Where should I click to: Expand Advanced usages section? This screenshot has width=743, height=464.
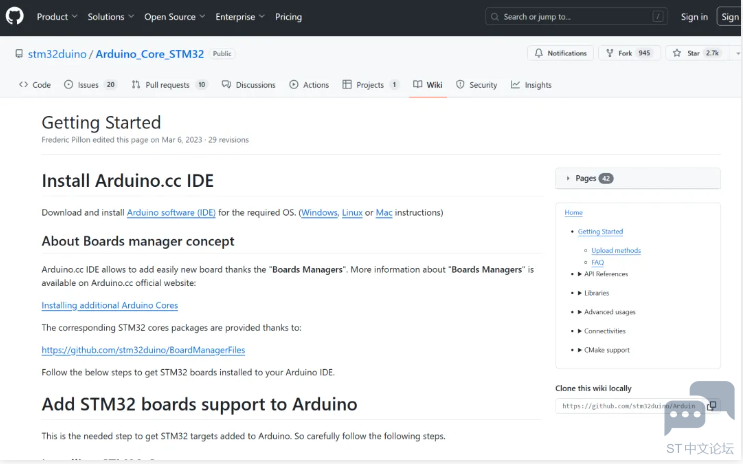[x=606, y=312]
